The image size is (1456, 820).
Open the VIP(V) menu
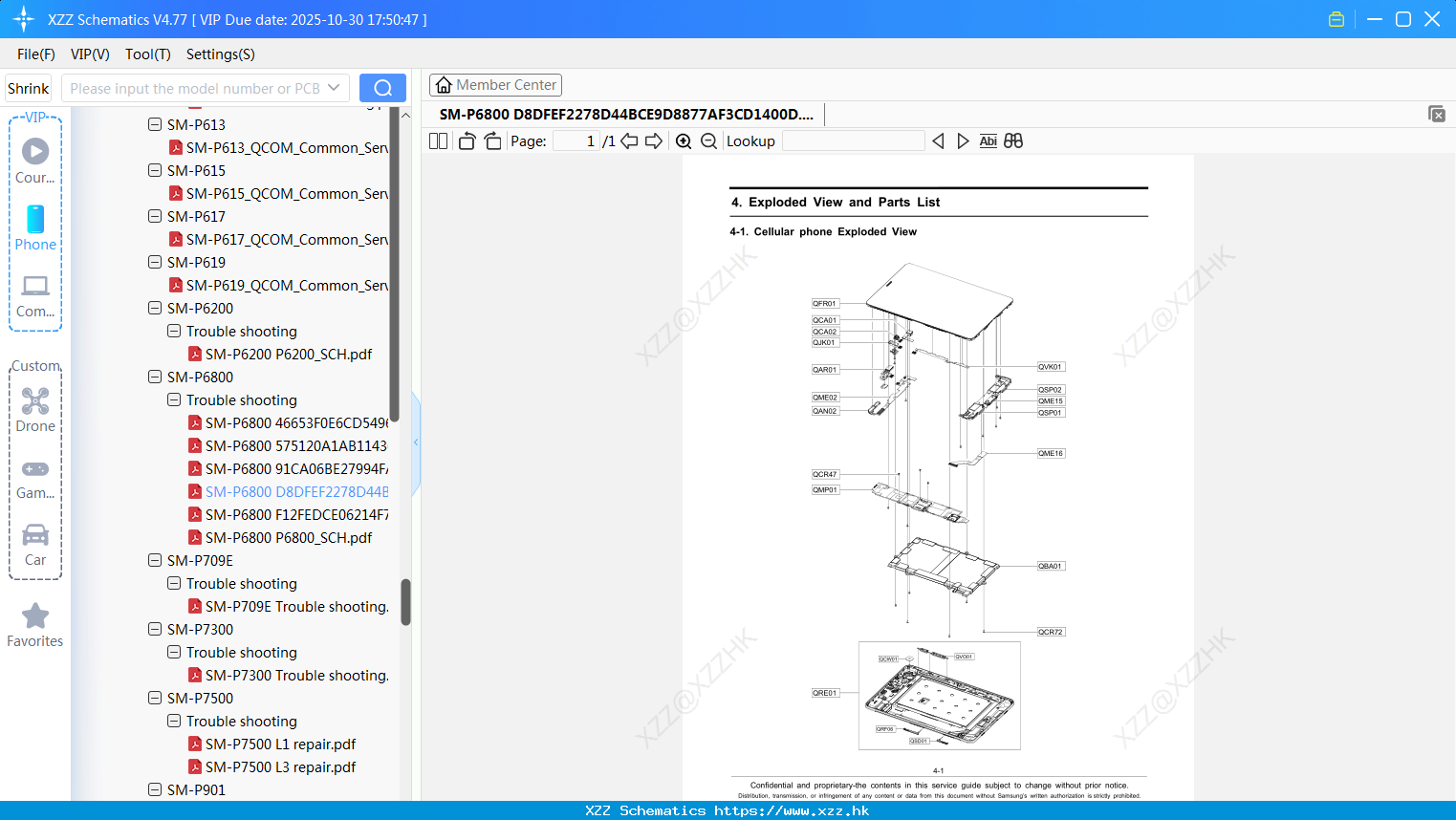click(90, 54)
